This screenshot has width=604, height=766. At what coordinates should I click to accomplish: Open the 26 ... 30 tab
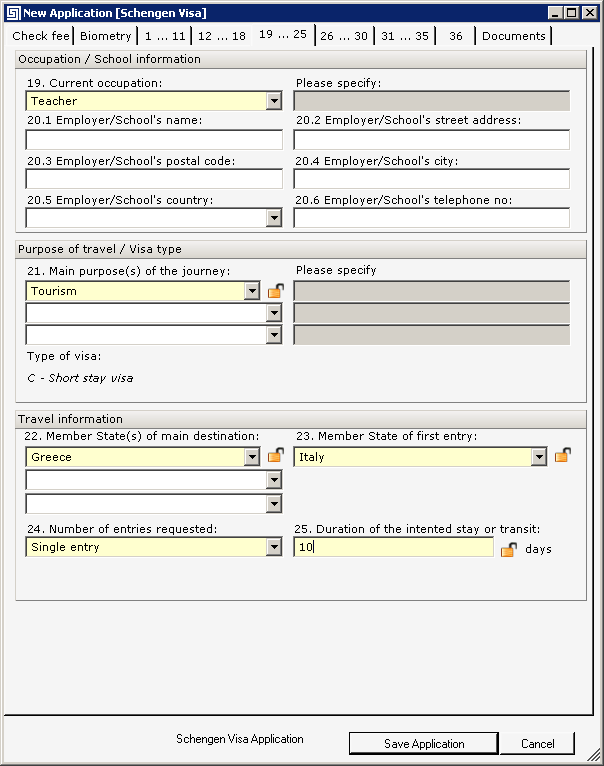coord(344,36)
